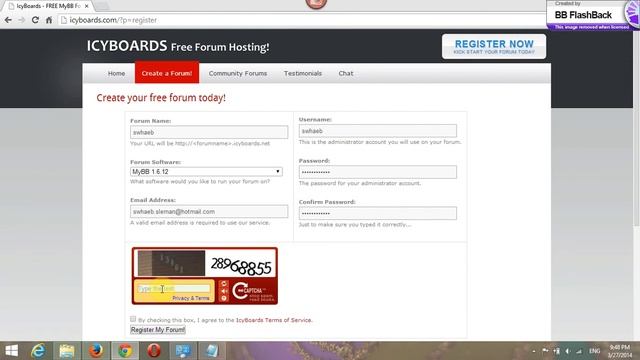Open the Forum Software dropdown
Viewport: 640px width, 360px height.
point(206,172)
